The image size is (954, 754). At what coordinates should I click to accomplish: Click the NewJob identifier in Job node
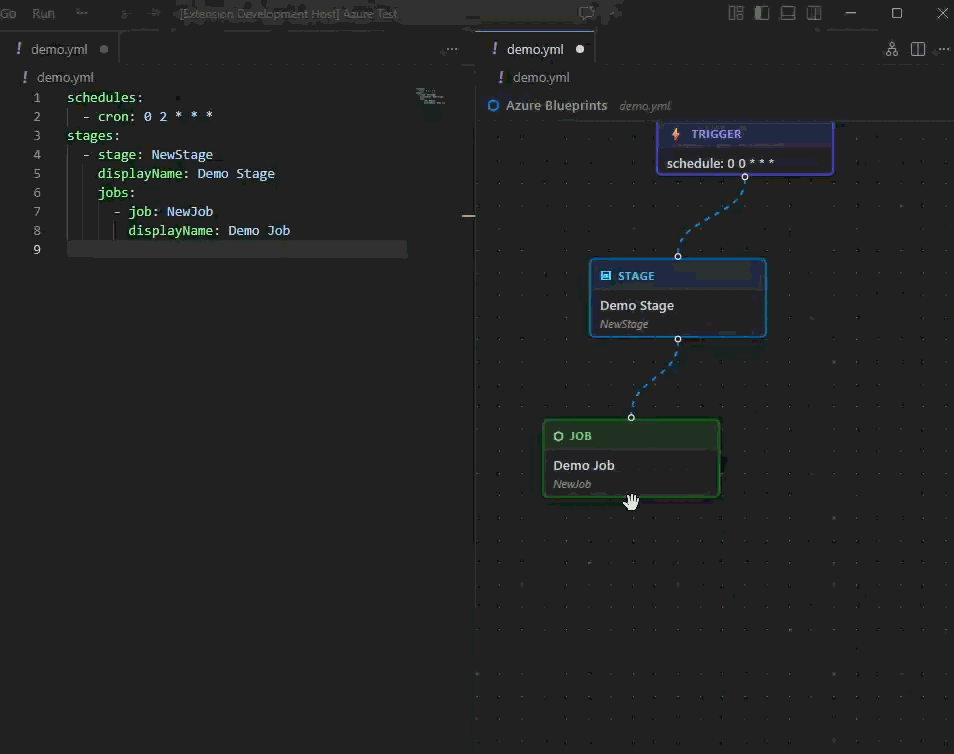click(x=572, y=484)
